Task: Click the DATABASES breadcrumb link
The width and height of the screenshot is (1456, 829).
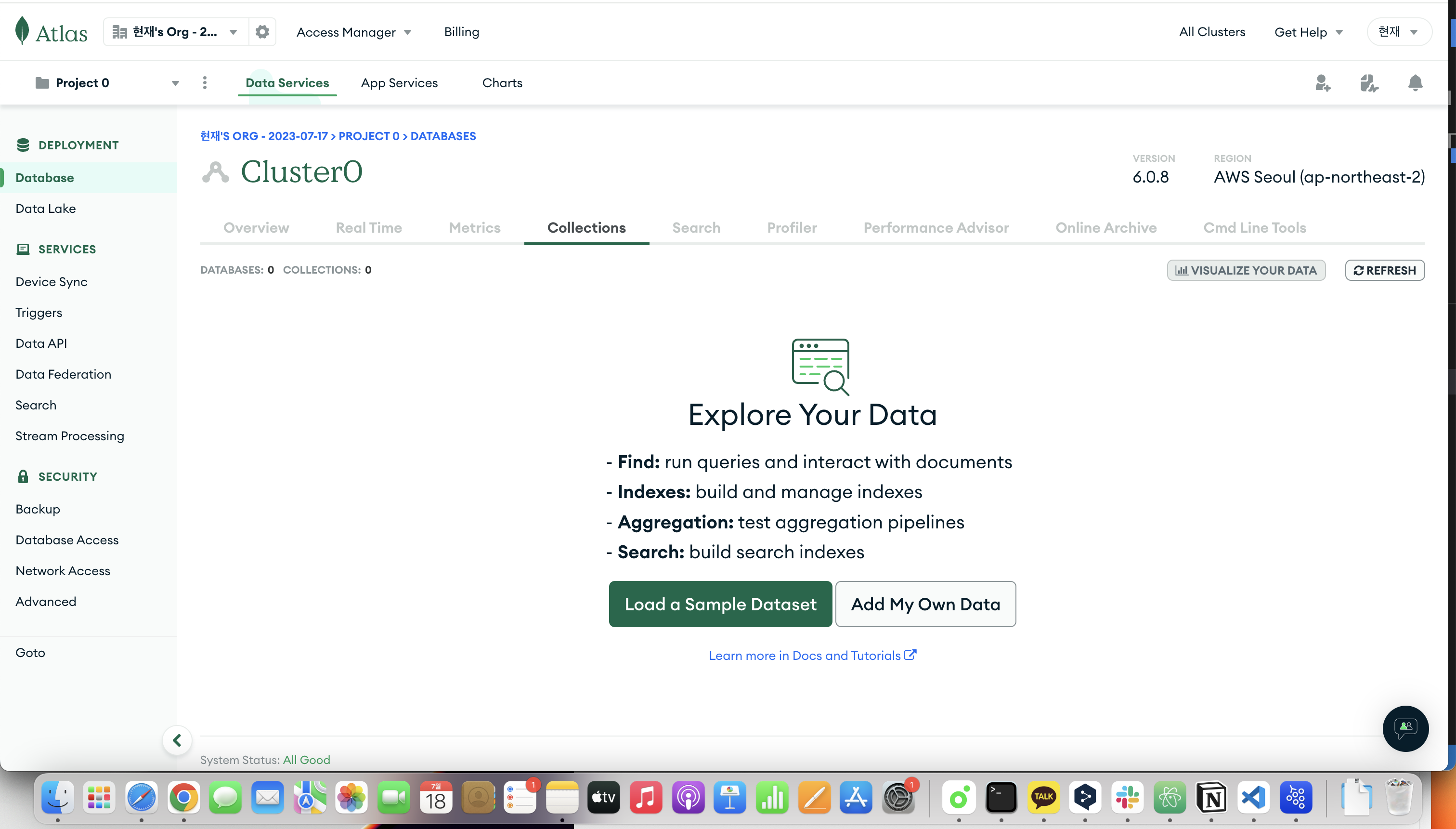Action: pos(443,136)
